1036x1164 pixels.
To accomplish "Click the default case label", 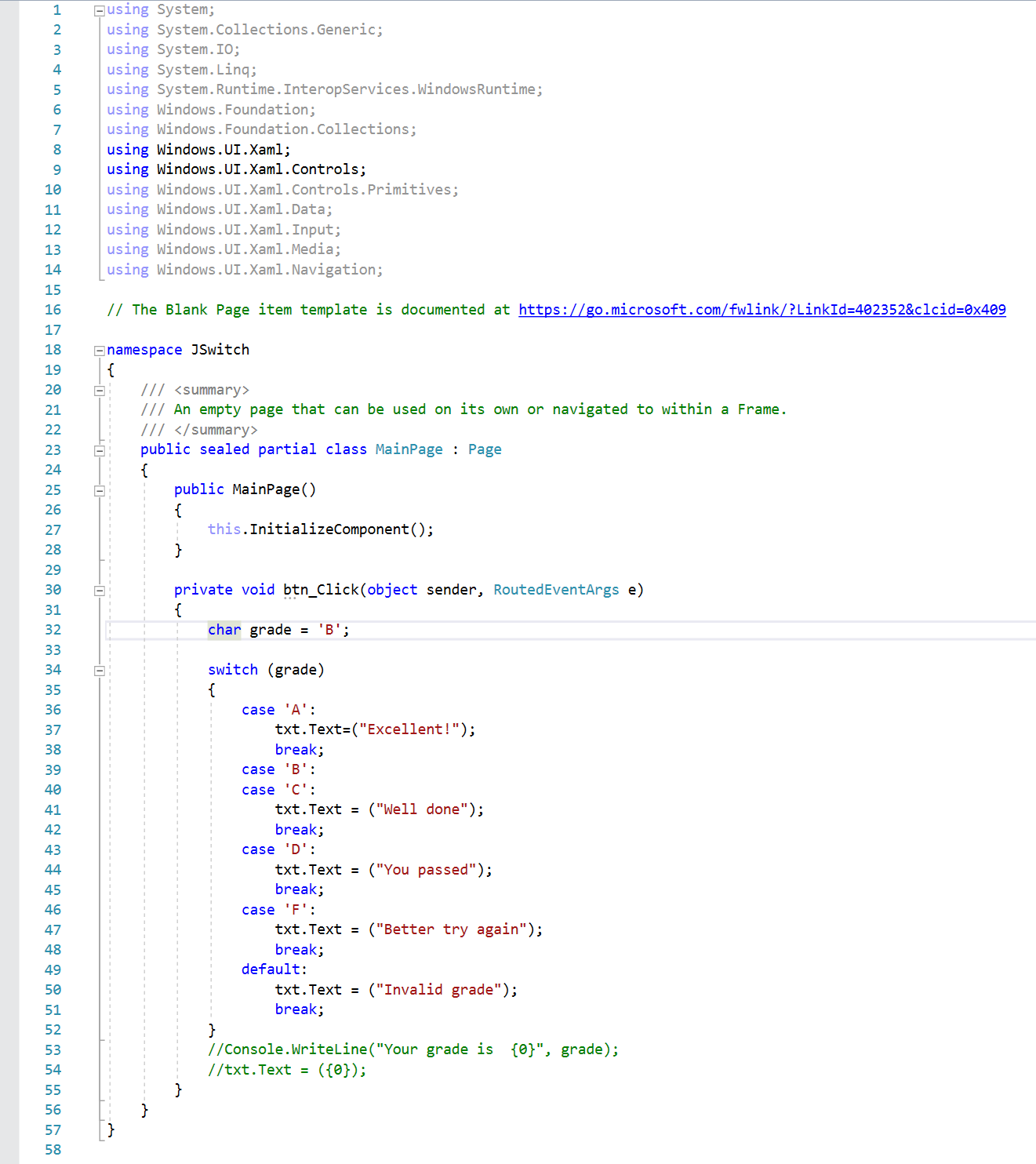I will point(271,969).
